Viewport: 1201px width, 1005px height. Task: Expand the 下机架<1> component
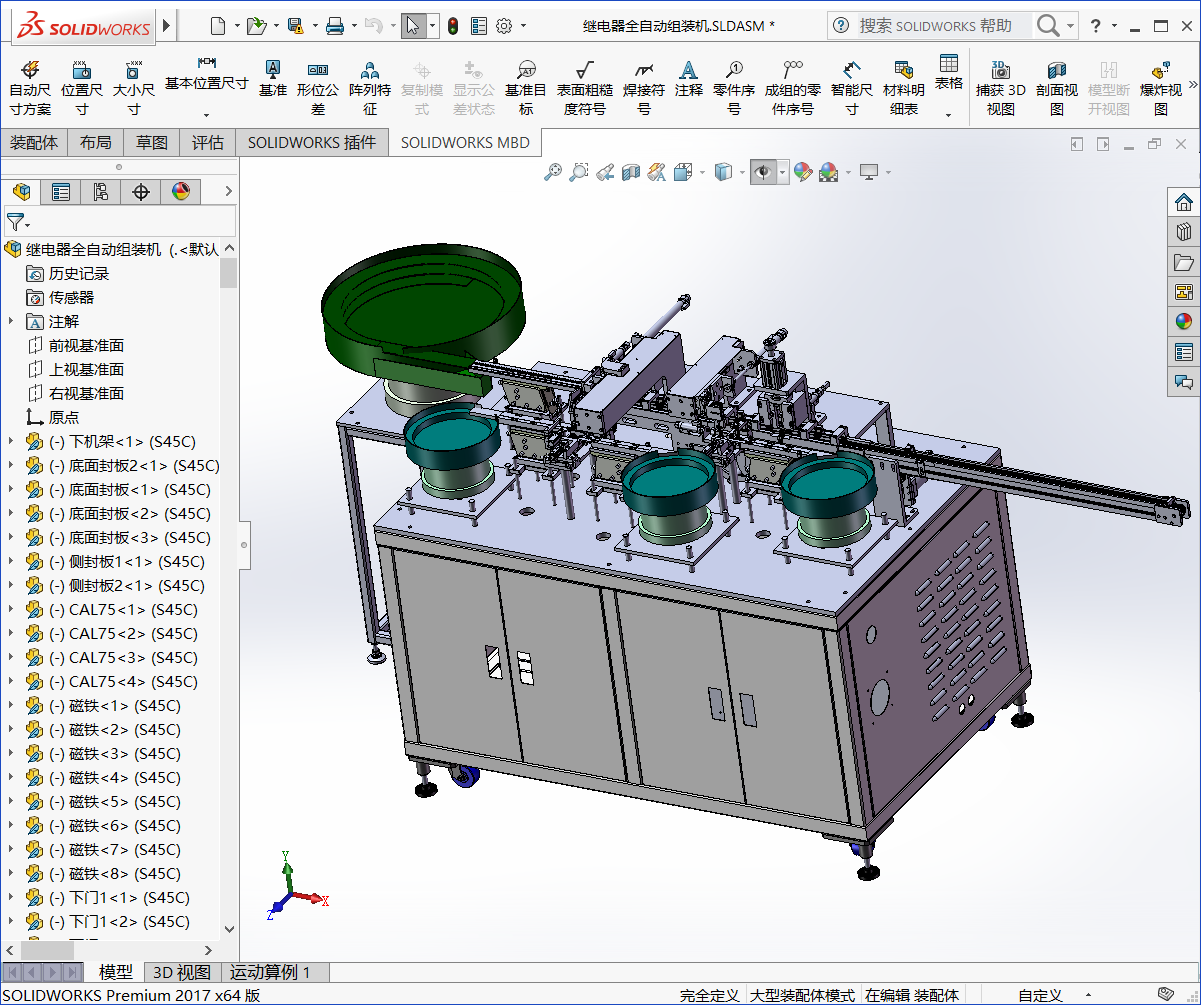[11, 441]
